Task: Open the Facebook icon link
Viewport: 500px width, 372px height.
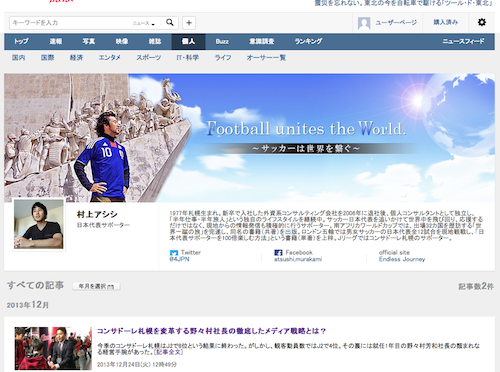Action: [x=278, y=253]
